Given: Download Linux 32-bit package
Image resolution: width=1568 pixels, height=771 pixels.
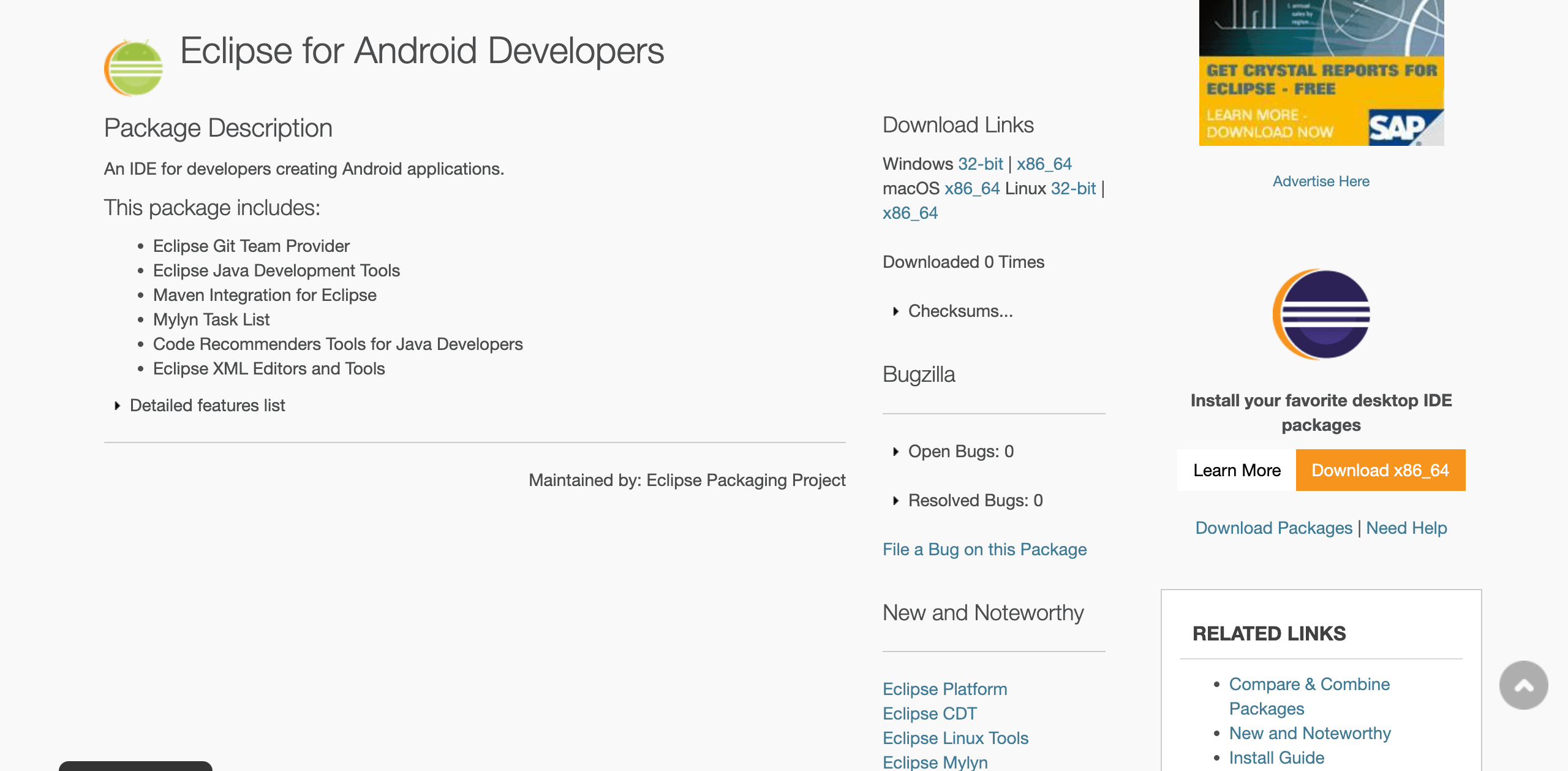Looking at the screenshot, I should pyautogui.click(x=1073, y=188).
